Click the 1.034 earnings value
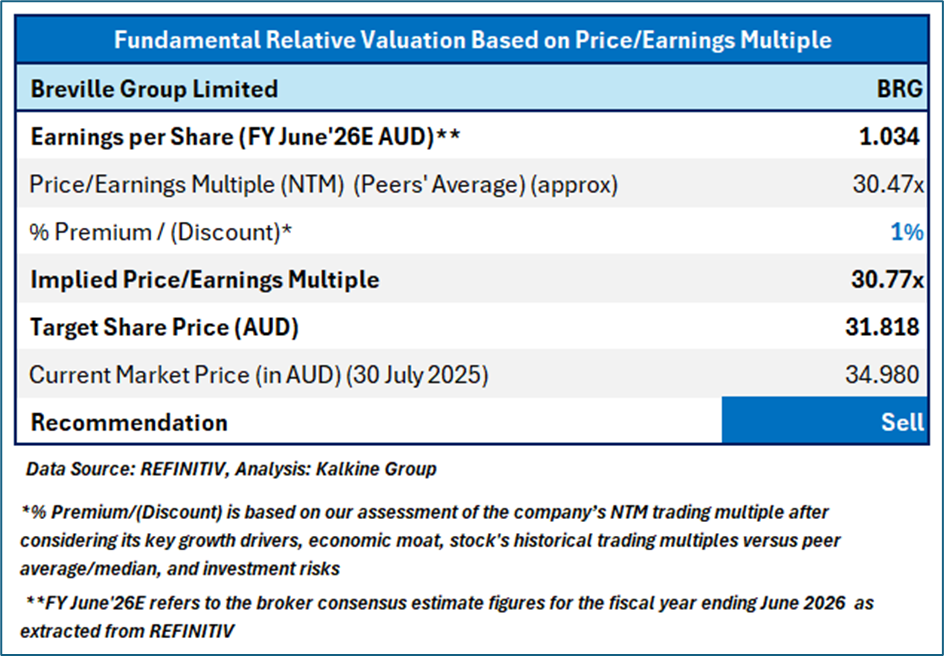 pyautogui.click(x=889, y=136)
